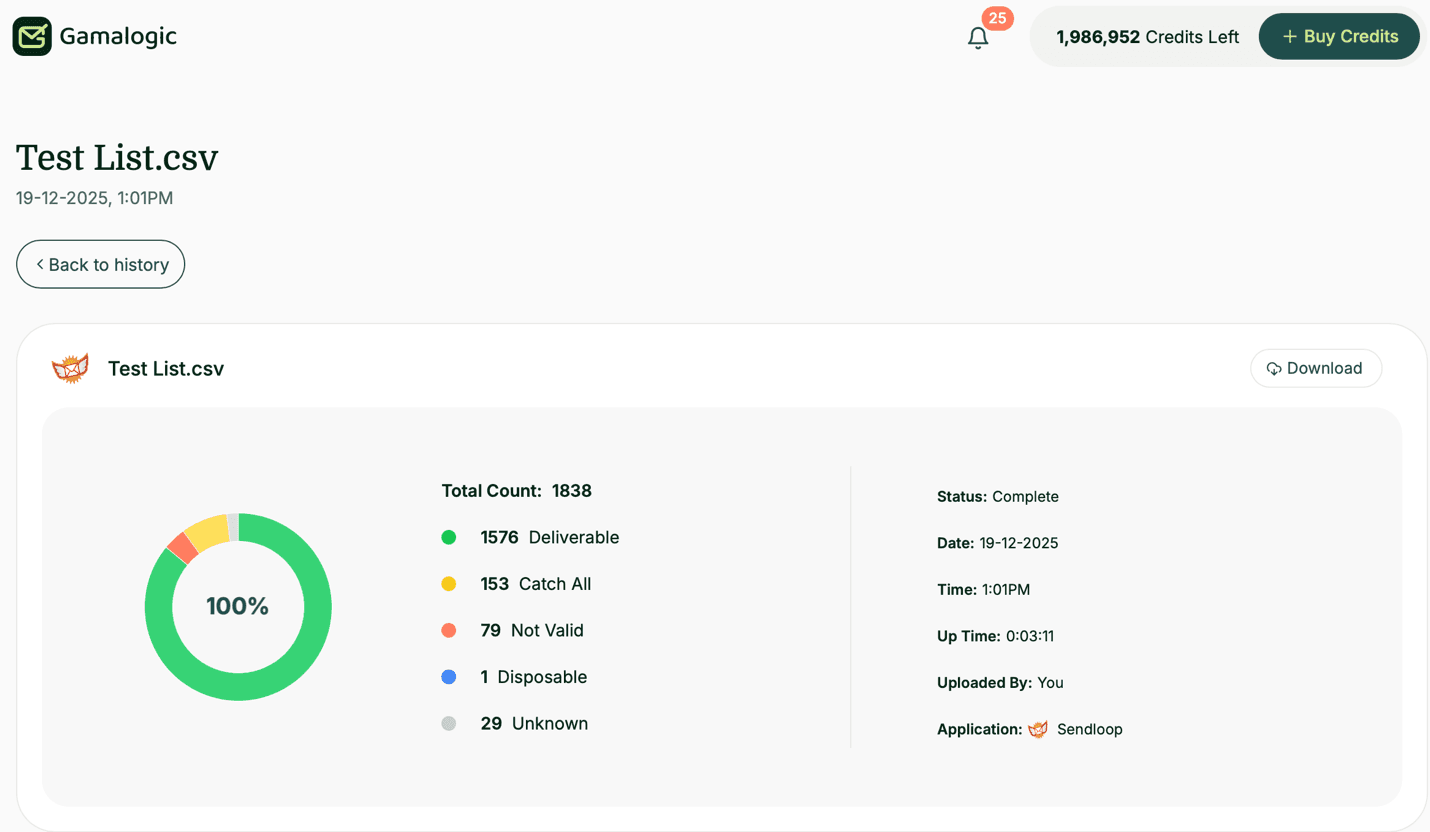Click the 100% label inside the donut chart
This screenshot has width=1430, height=832.
coord(238,606)
